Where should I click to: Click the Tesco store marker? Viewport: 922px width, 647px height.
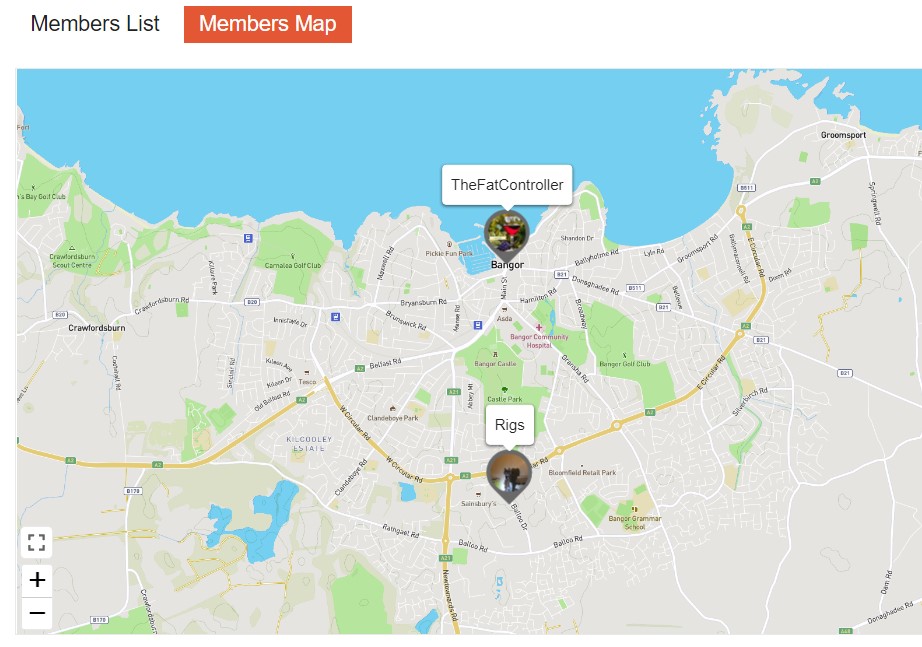[306, 373]
